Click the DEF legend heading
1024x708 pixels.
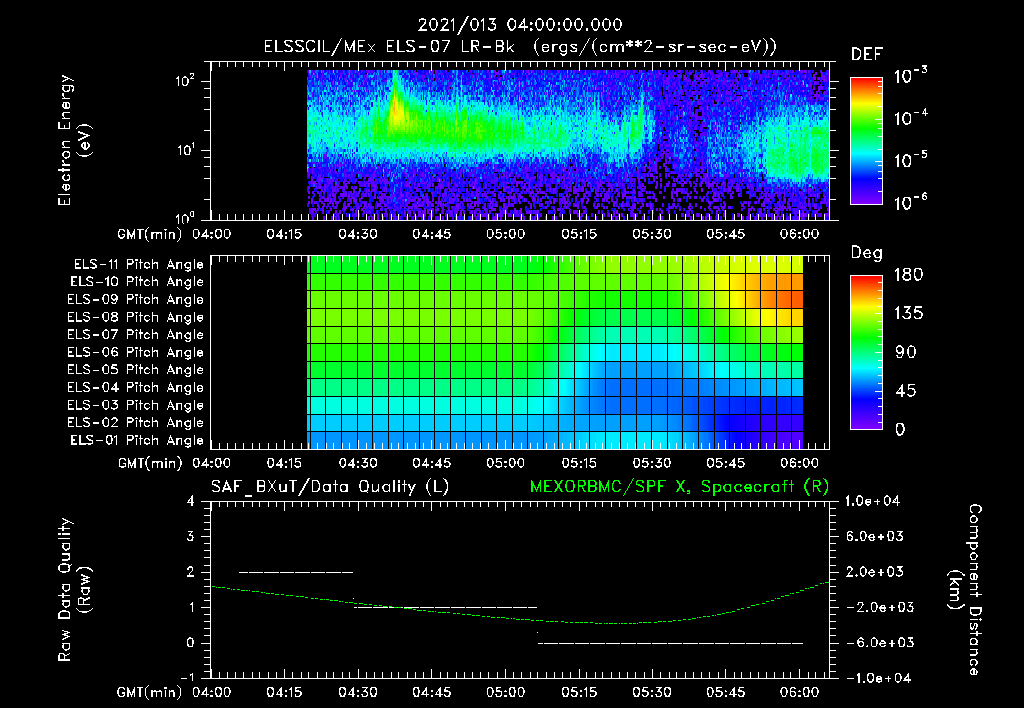866,55
